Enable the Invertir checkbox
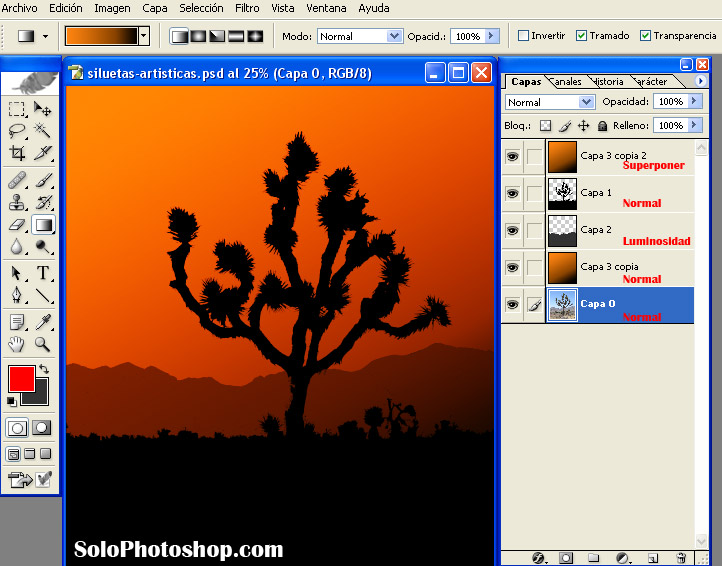 (524, 36)
